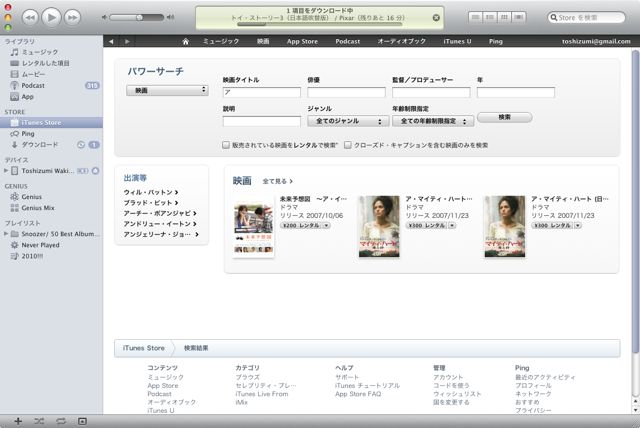Open the Podcast store tab
This screenshot has width=640, height=428.
pyautogui.click(x=348, y=41)
